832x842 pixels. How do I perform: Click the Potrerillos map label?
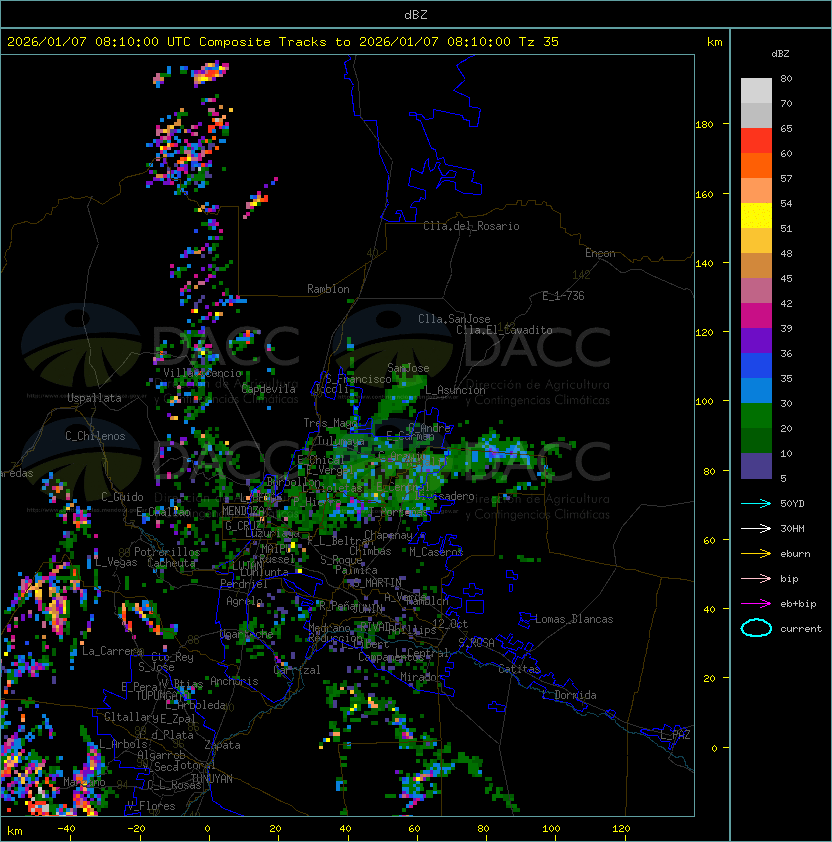(167, 552)
